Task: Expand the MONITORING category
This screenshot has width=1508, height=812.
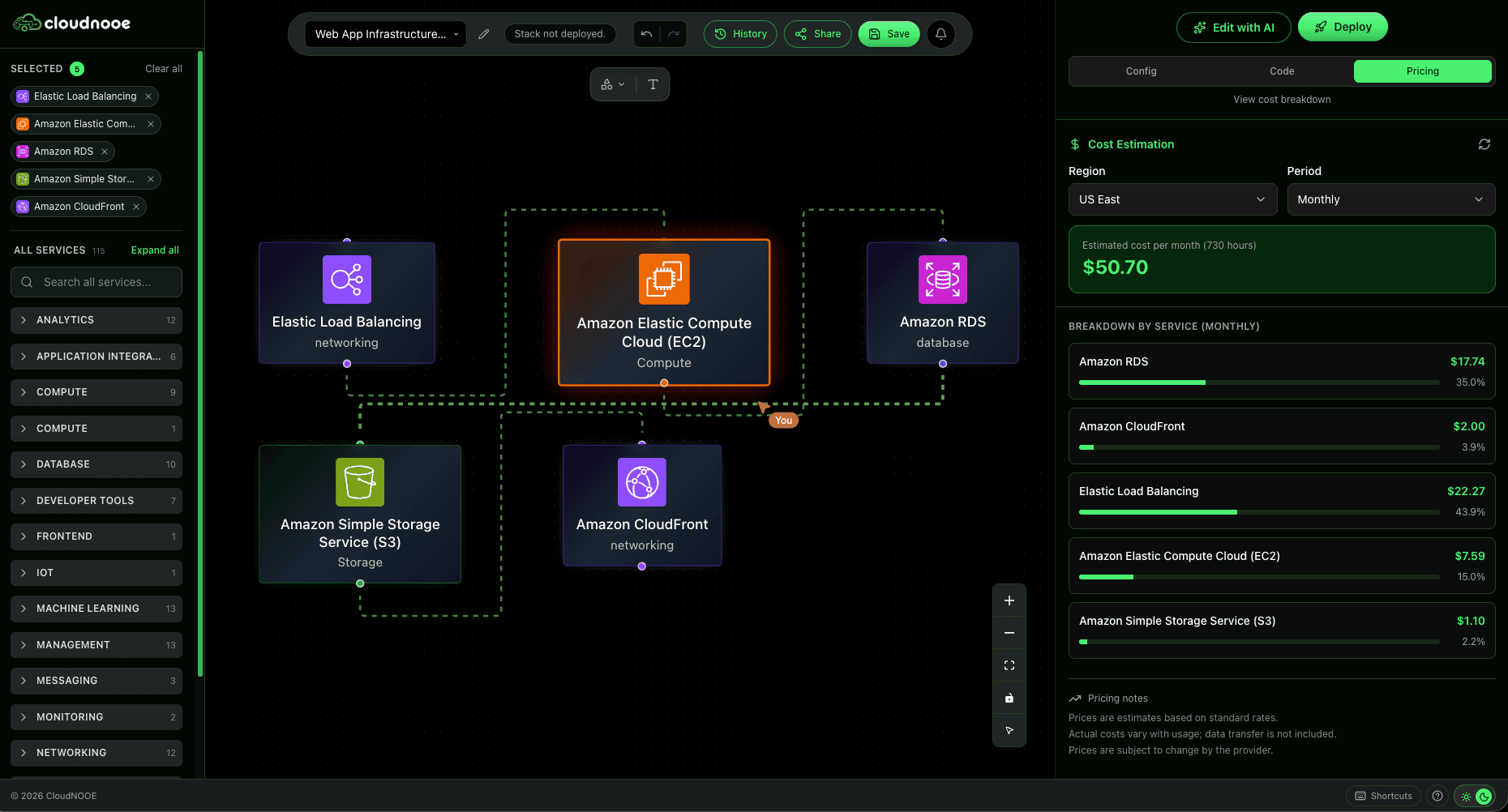Action: point(96,717)
